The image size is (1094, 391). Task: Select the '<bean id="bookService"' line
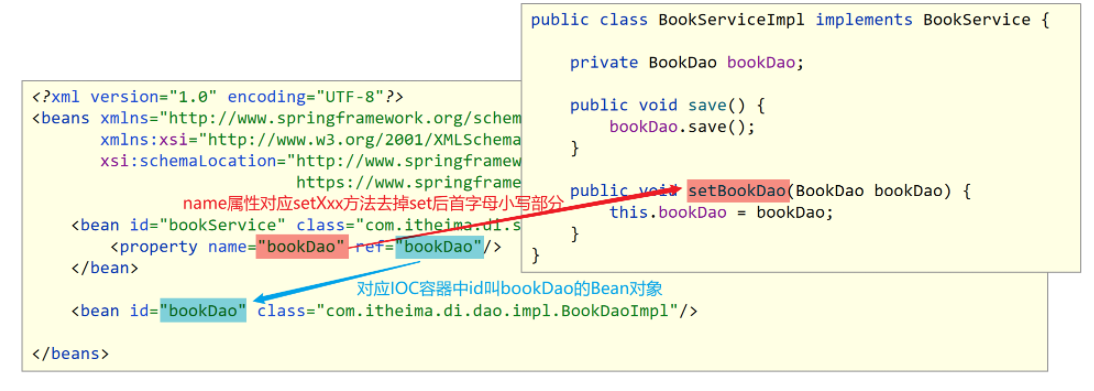tap(295, 226)
